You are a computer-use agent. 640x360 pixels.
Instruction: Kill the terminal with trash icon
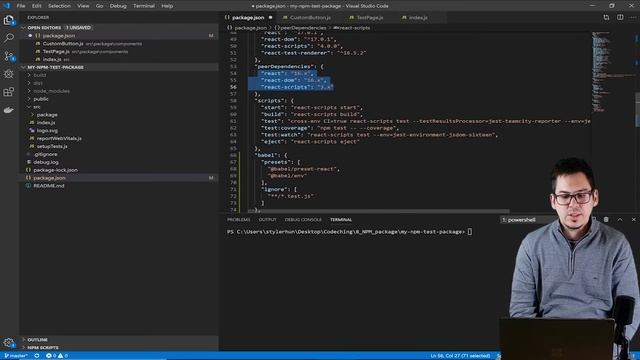click(606, 220)
